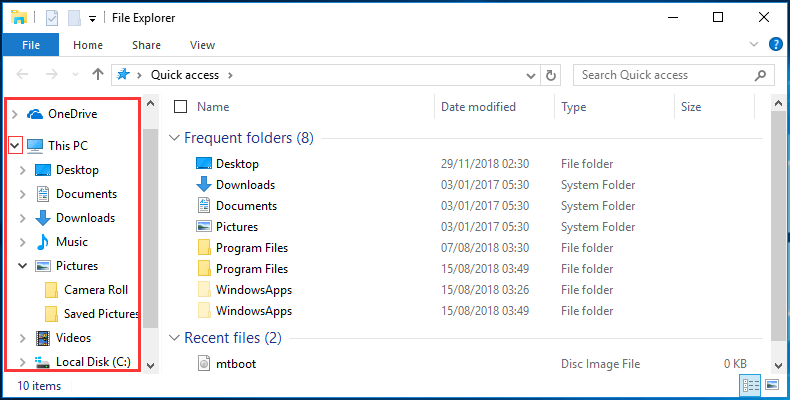Screen dimensions: 790x400
Task: Click the Up one level arrow
Action: (x=98, y=75)
